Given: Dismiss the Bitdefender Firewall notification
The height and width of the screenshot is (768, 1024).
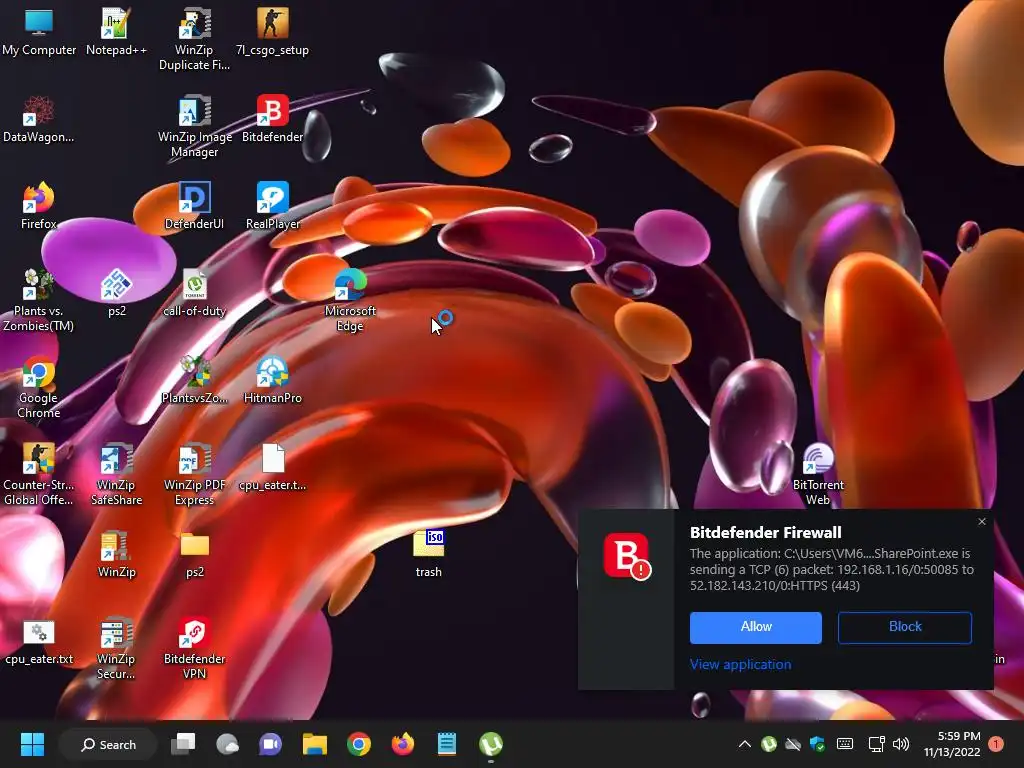Looking at the screenshot, I should 982,522.
